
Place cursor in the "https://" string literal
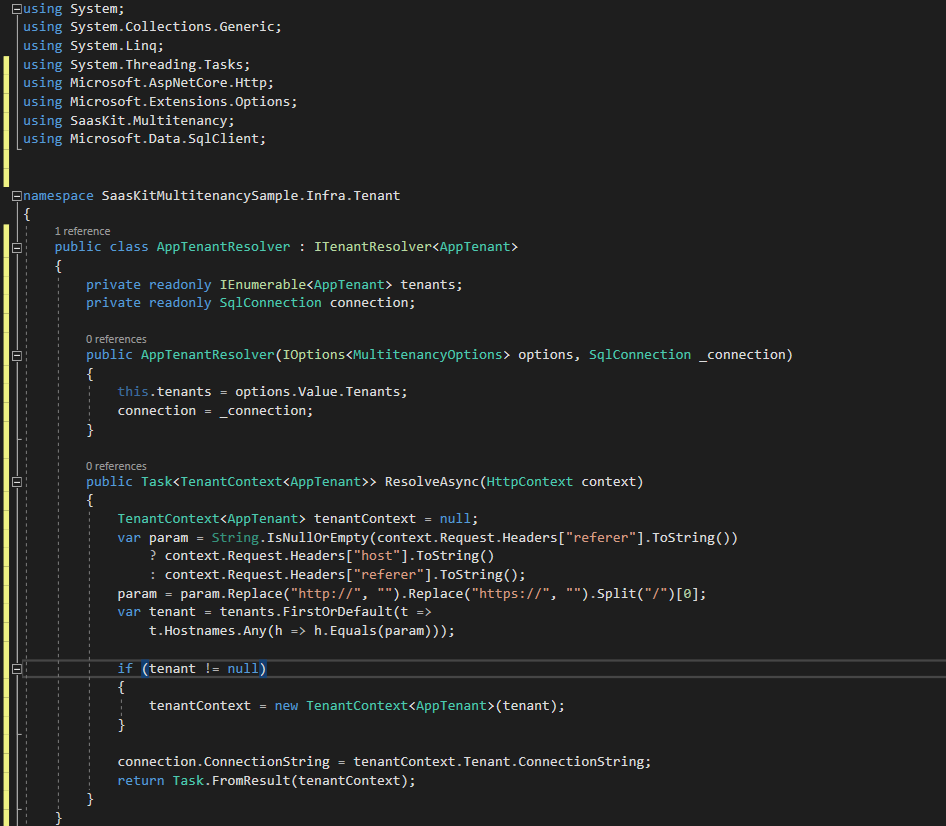[x=510, y=594]
